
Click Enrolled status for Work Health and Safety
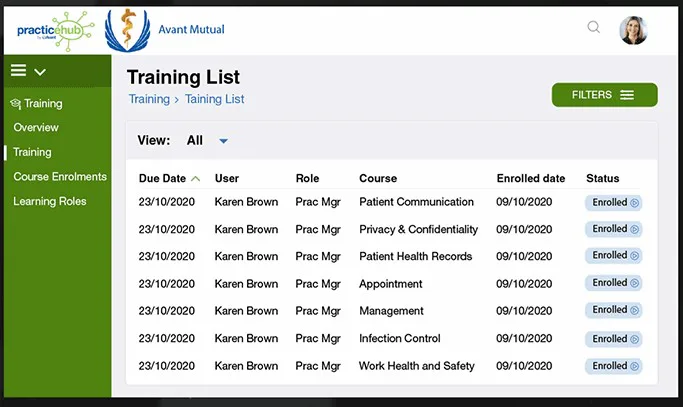[613, 366]
